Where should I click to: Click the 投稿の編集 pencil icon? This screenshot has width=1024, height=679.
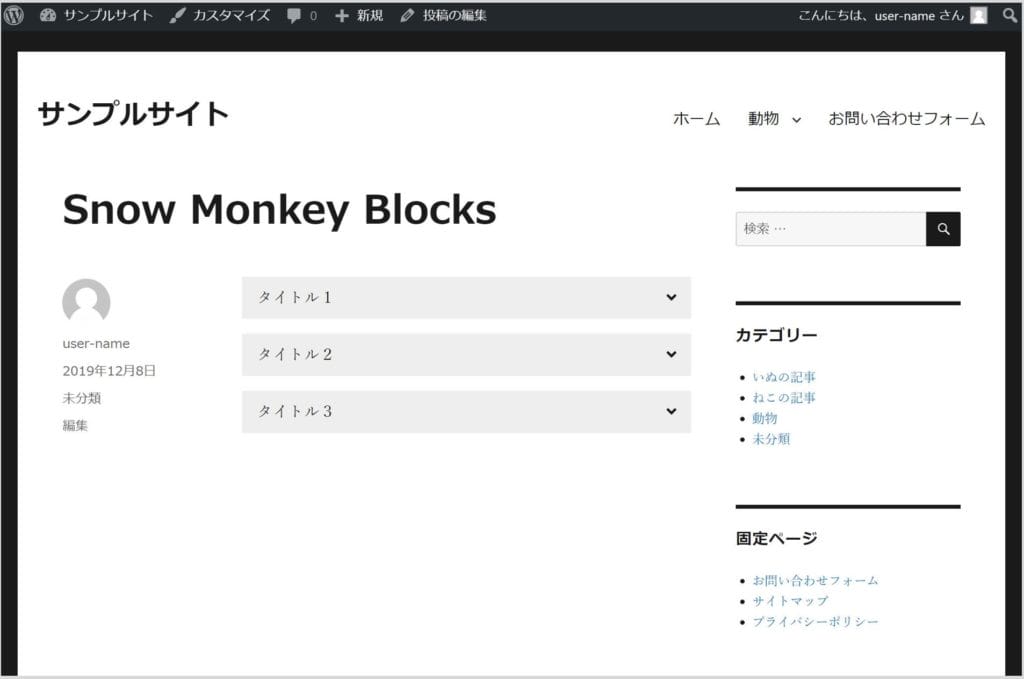(407, 16)
